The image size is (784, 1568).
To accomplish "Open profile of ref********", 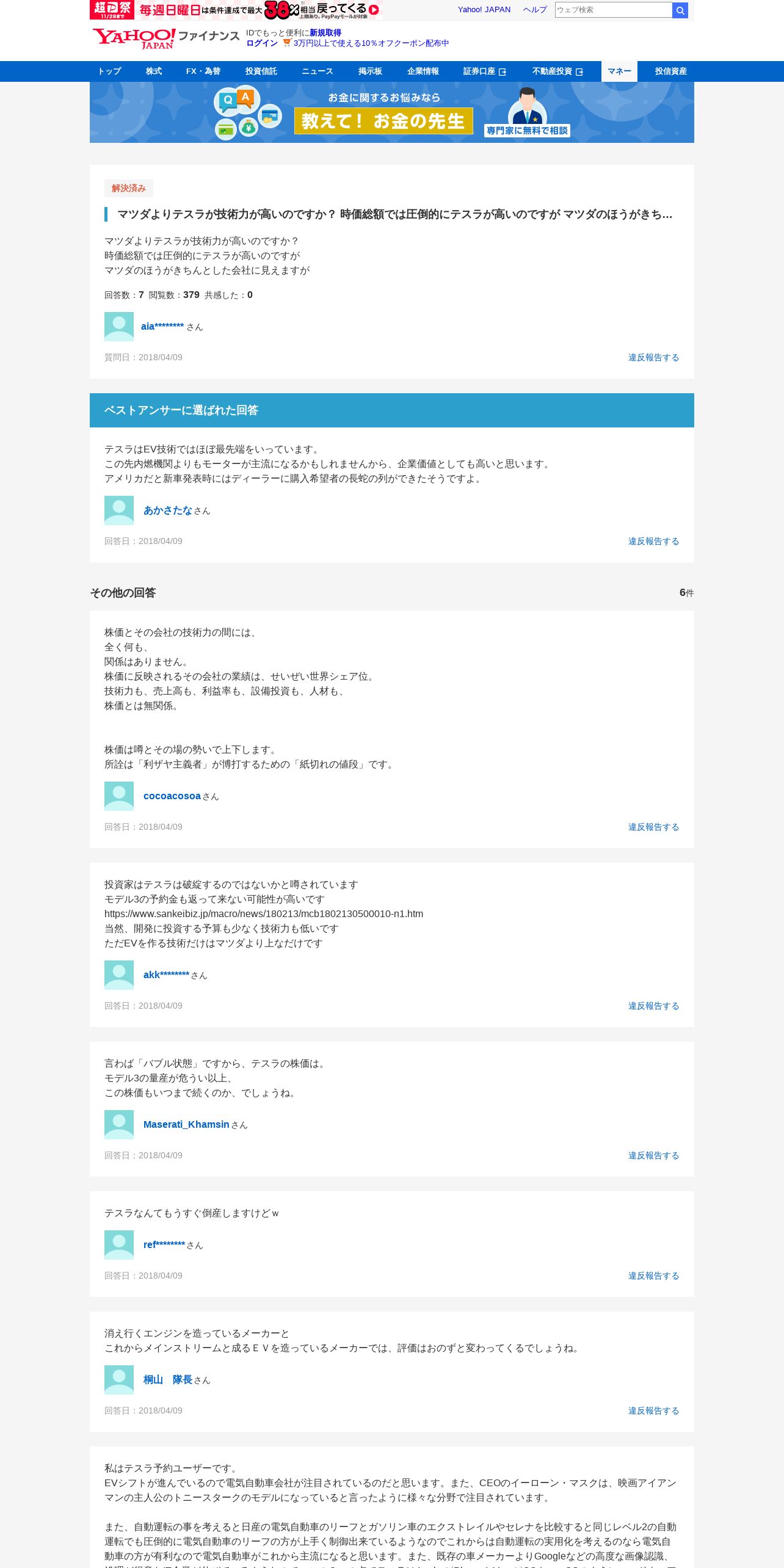I will click(164, 1245).
